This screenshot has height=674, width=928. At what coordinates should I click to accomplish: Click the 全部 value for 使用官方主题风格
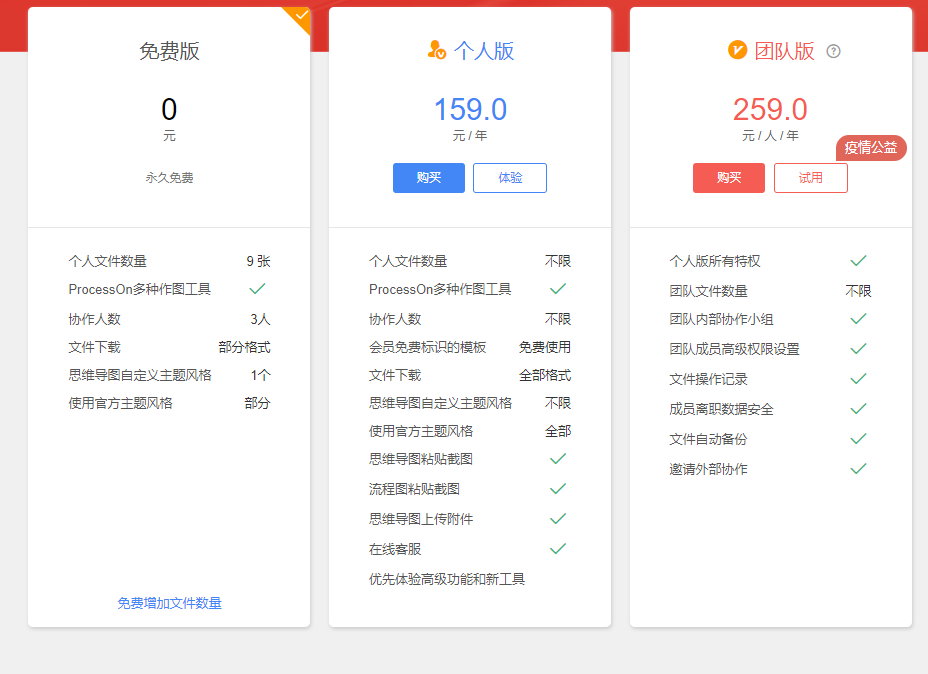coord(558,431)
